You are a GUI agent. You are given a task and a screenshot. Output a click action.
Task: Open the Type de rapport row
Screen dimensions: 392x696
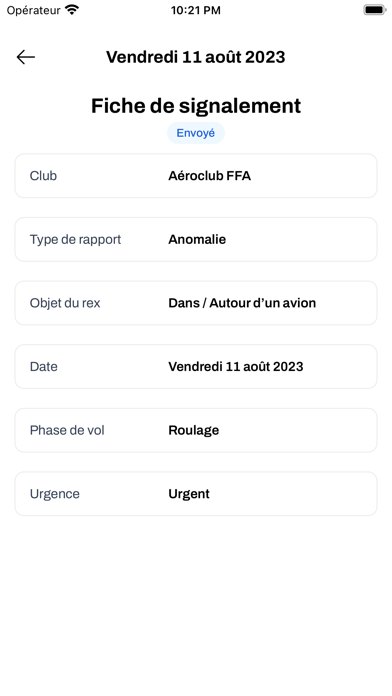196,239
